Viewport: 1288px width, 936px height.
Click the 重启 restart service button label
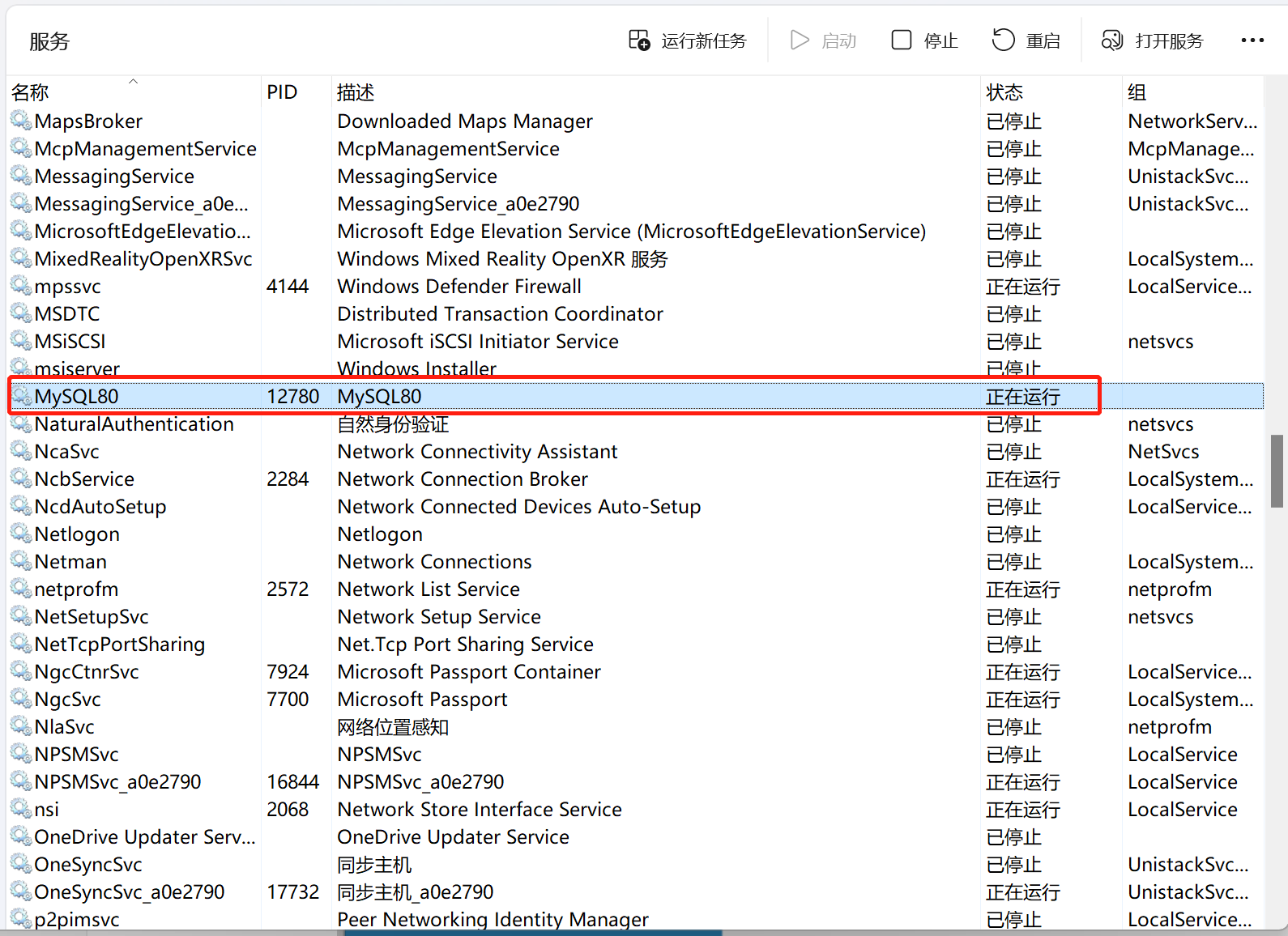(x=1043, y=40)
